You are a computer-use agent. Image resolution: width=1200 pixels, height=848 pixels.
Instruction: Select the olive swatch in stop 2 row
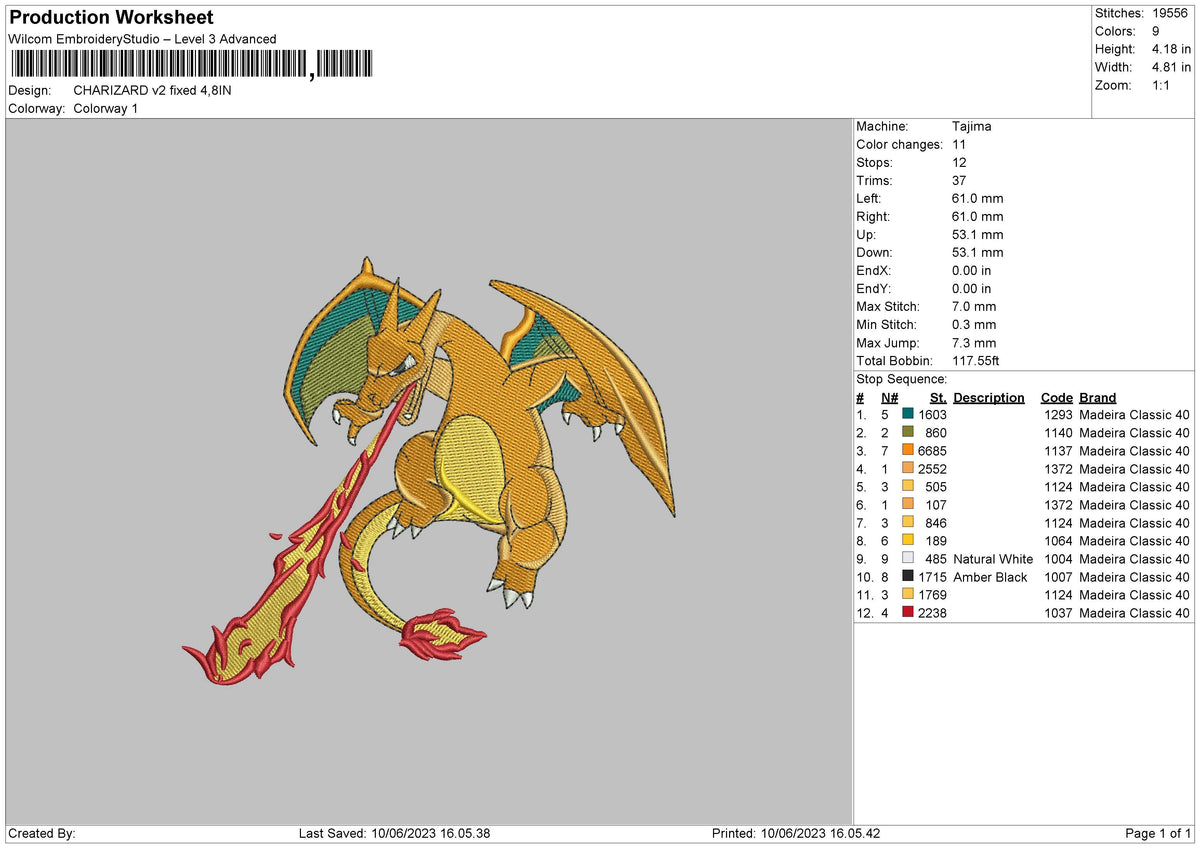click(908, 433)
